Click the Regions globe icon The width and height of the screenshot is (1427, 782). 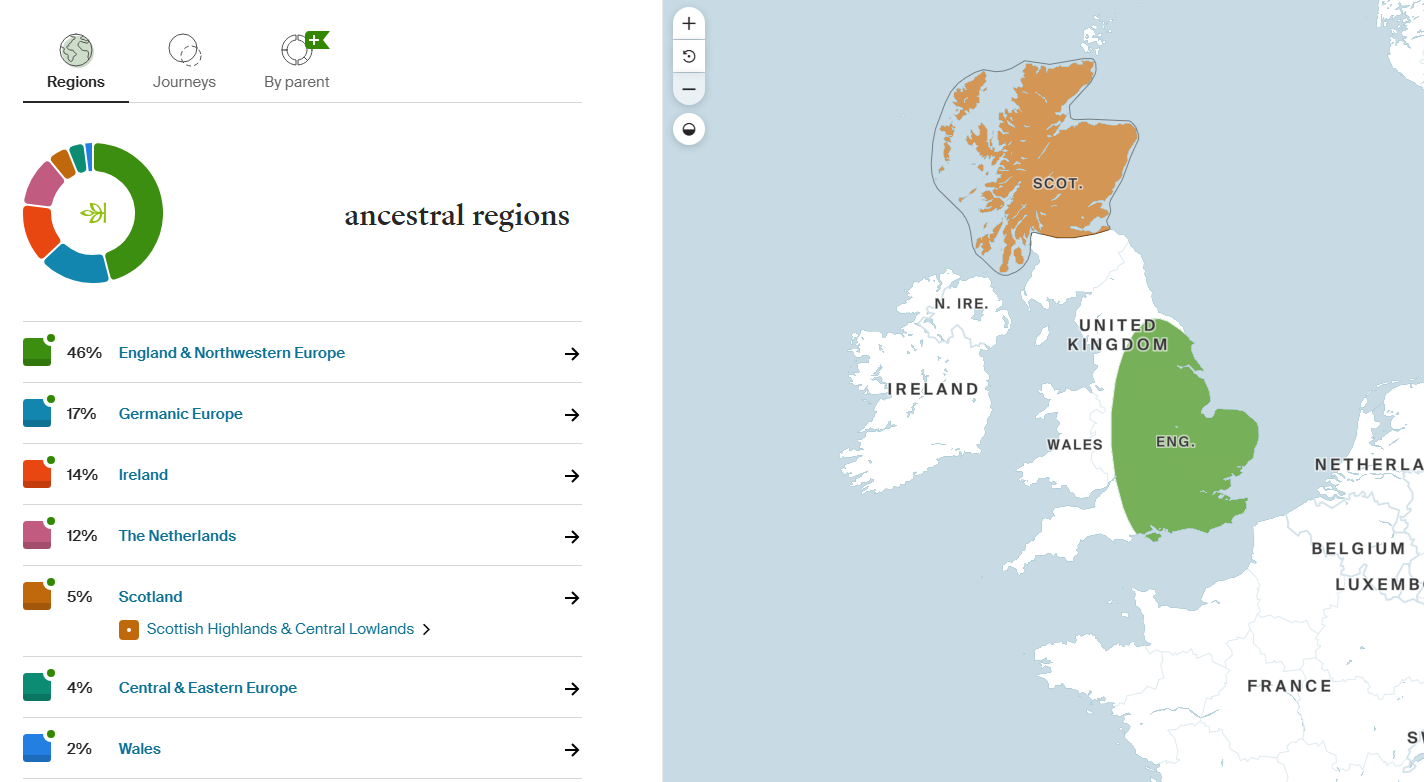coord(76,49)
